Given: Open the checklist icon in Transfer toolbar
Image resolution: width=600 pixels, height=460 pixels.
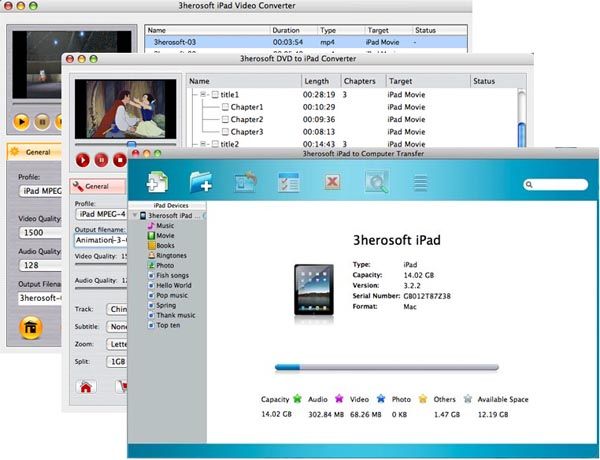Looking at the screenshot, I should pyautogui.click(x=288, y=182).
